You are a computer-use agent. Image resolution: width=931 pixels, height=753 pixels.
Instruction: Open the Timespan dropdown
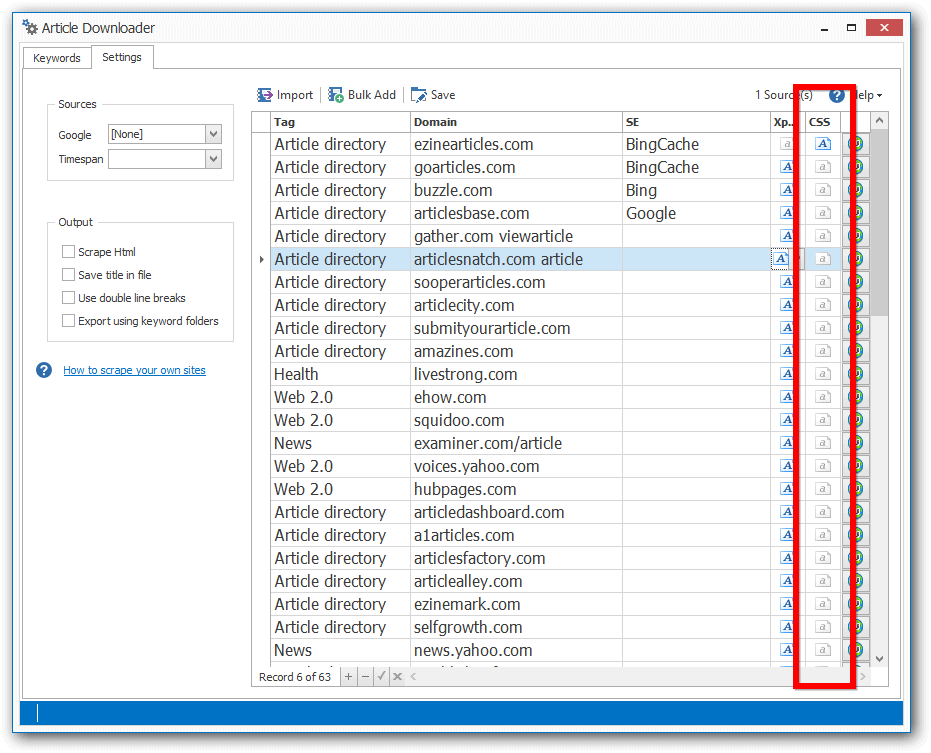coord(214,159)
